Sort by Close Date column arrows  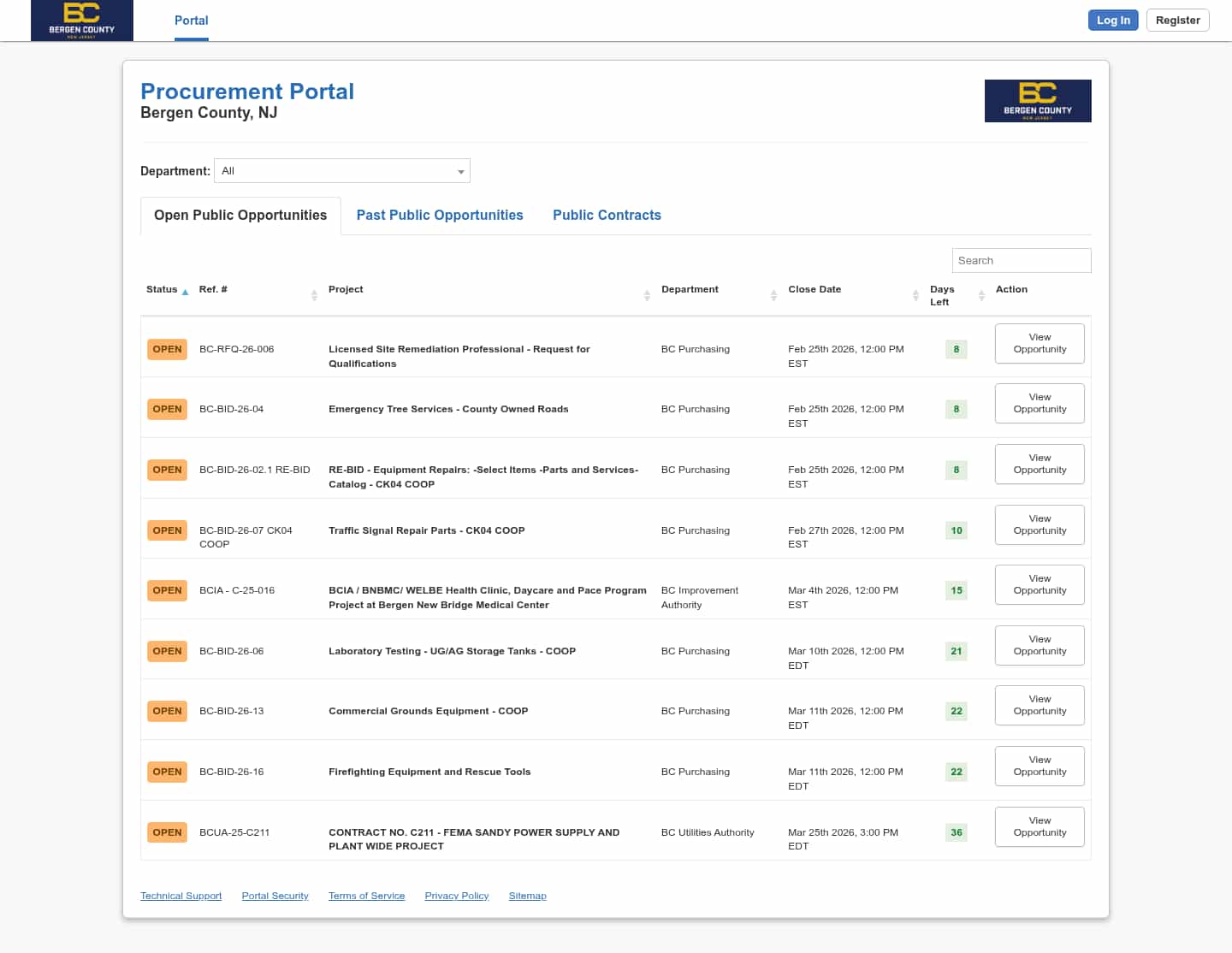(915, 295)
